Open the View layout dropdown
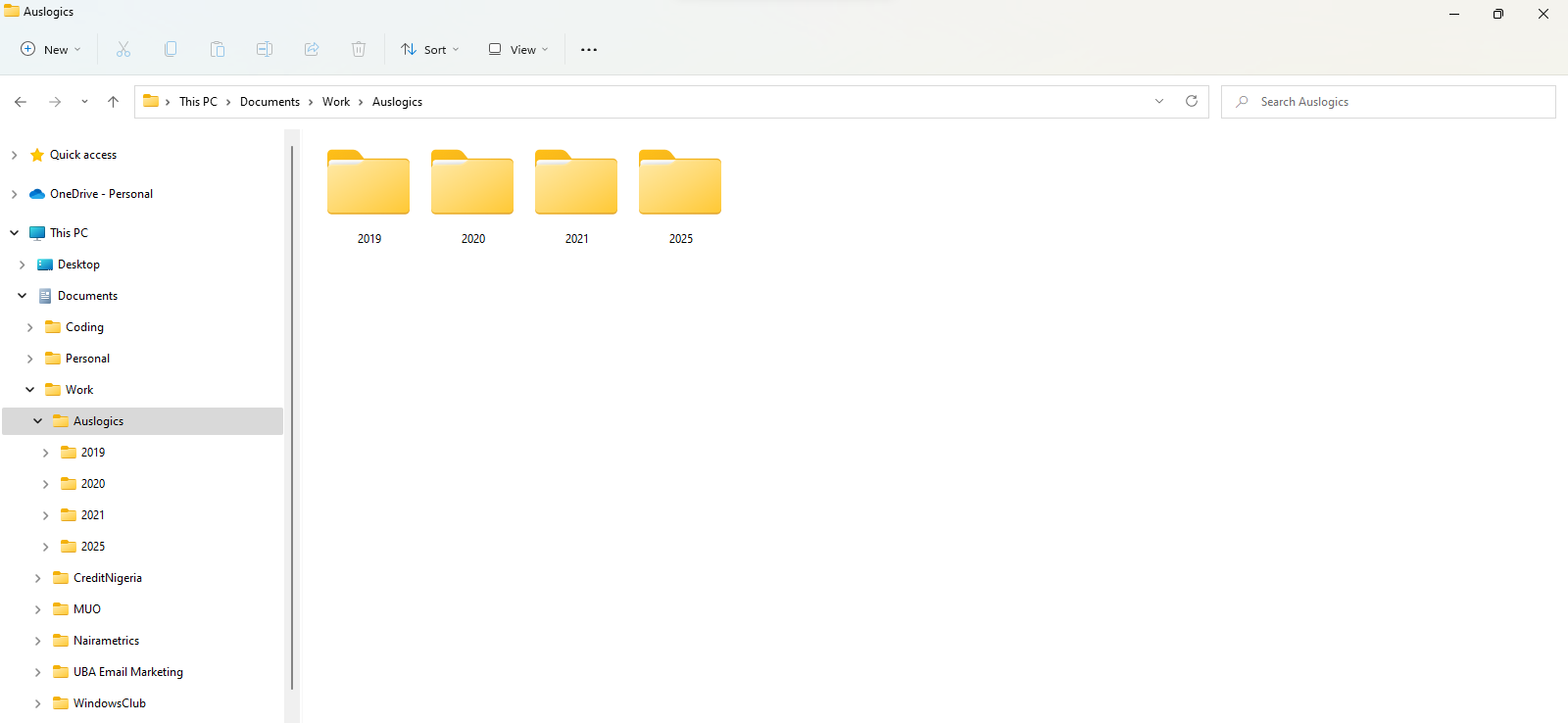 pos(518,49)
